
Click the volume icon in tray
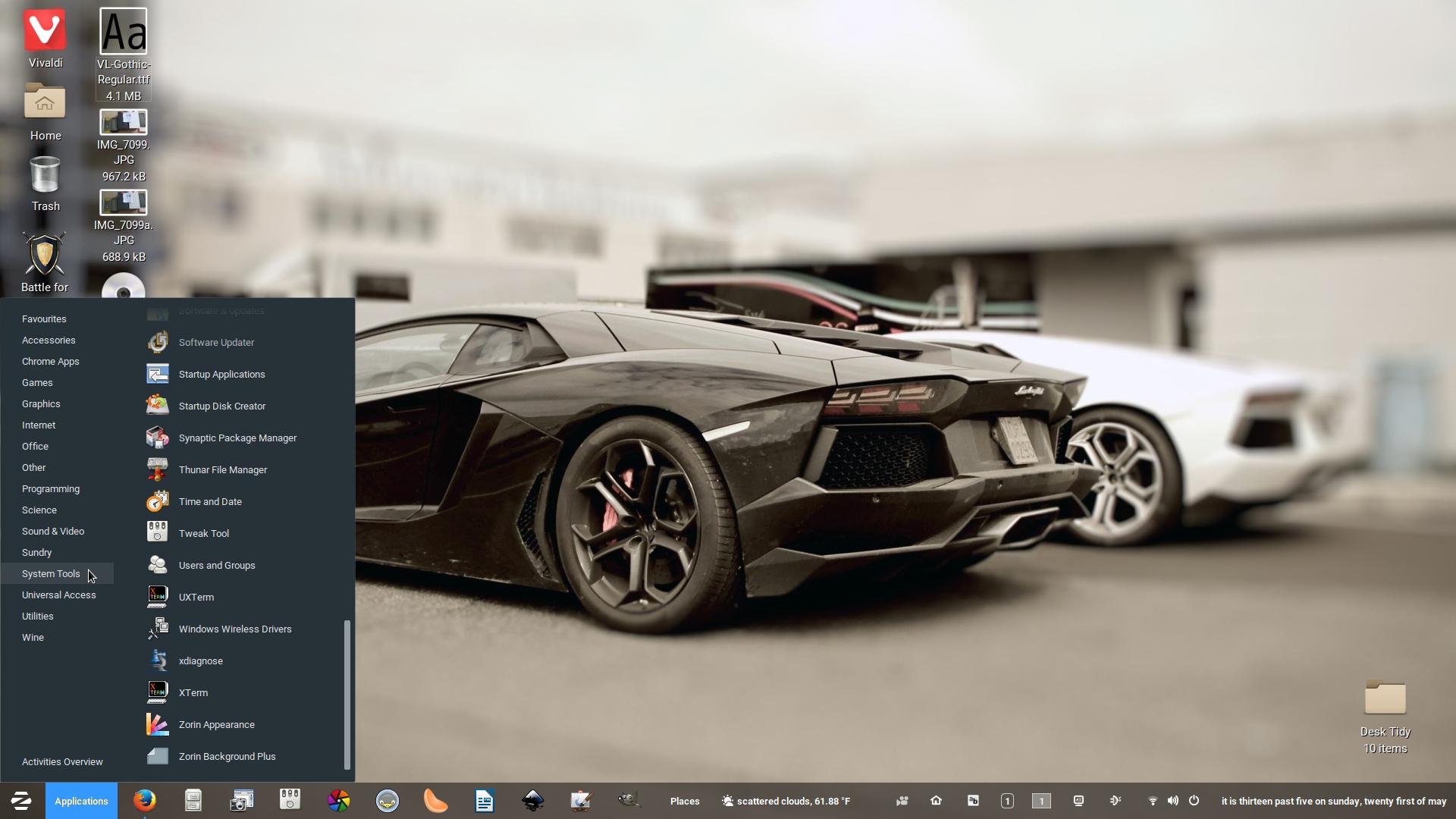tap(1172, 801)
